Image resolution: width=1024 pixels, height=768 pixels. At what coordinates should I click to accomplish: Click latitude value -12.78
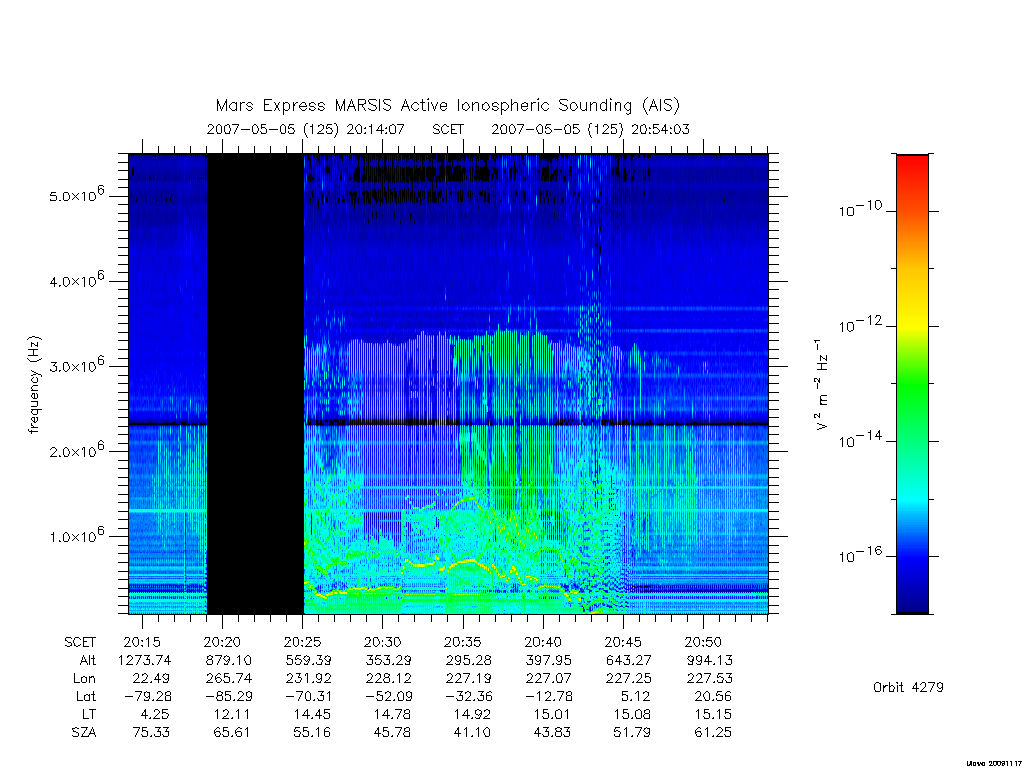pos(549,696)
